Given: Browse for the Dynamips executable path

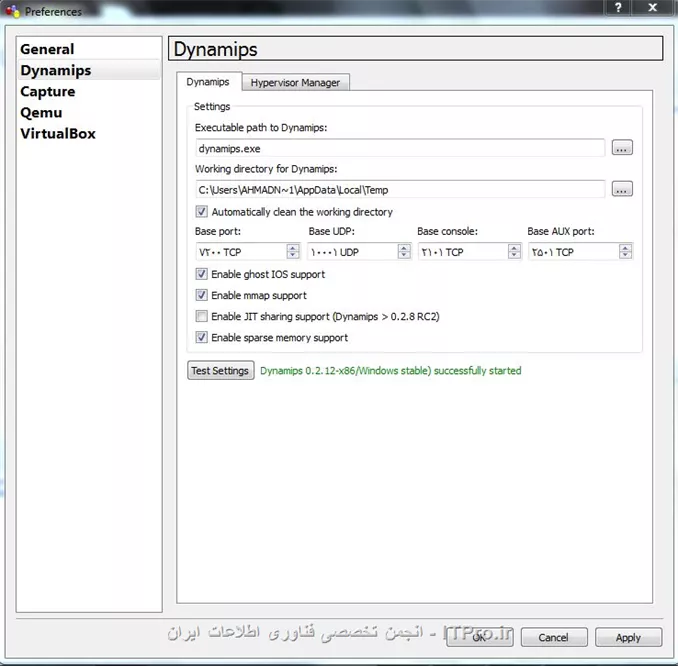Looking at the screenshot, I should [x=622, y=147].
